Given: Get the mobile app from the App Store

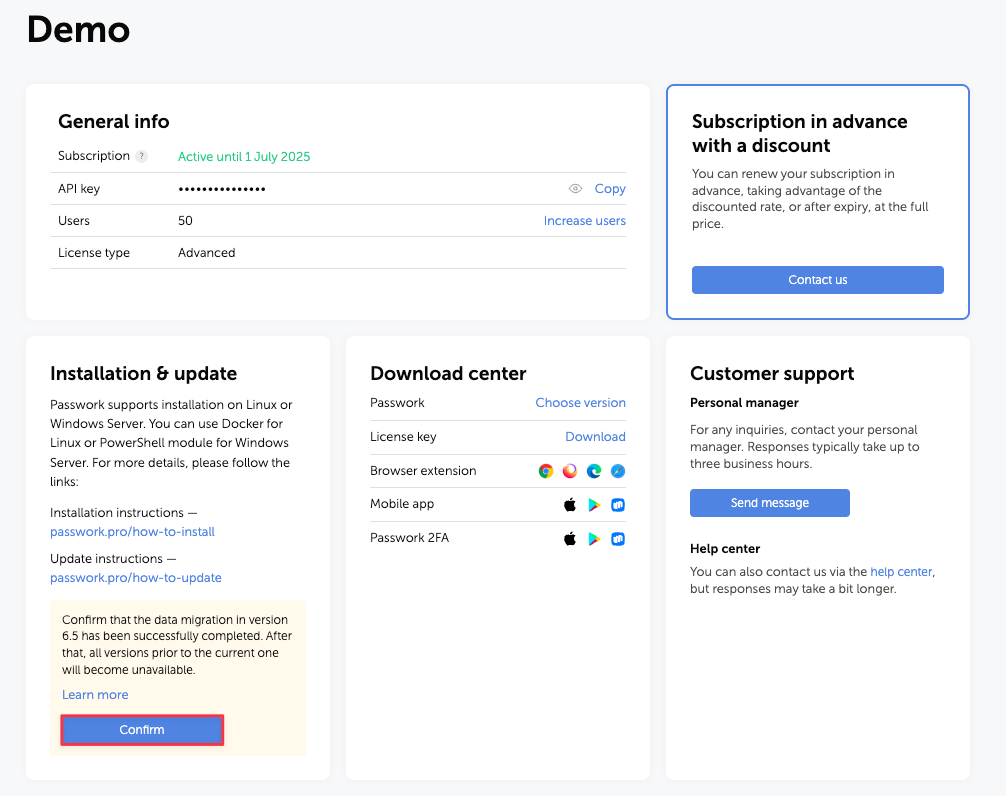Looking at the screenshot, I should (570, 505).
